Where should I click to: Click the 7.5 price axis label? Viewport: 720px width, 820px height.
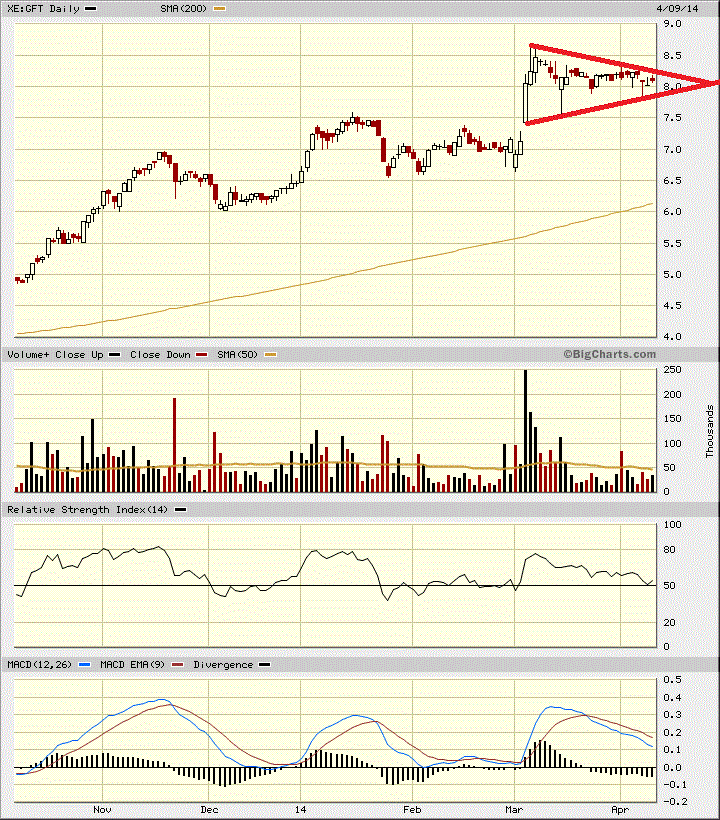coord(672,118)
